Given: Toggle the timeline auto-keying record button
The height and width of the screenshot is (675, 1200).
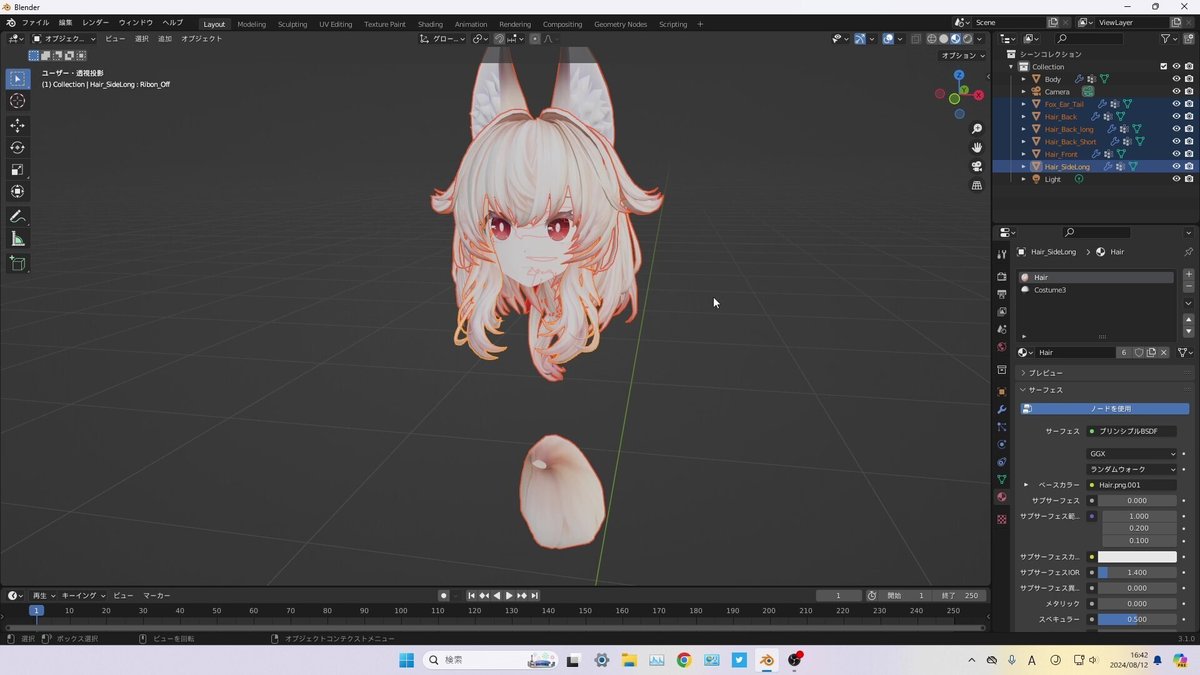Looking at the screenshot, I should coord(443,595).
